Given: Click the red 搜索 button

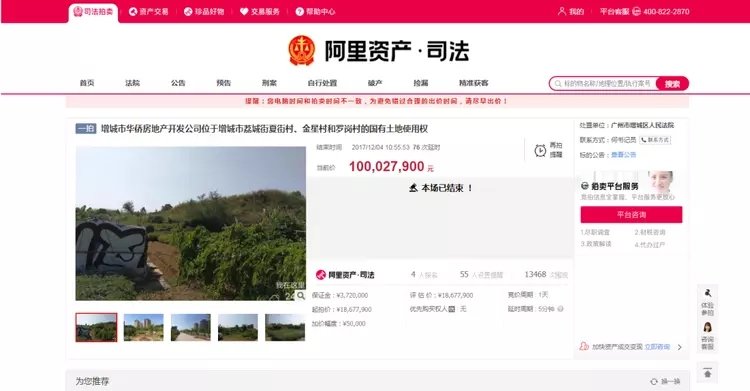Looking at the screenshot, I should (672, 84).
